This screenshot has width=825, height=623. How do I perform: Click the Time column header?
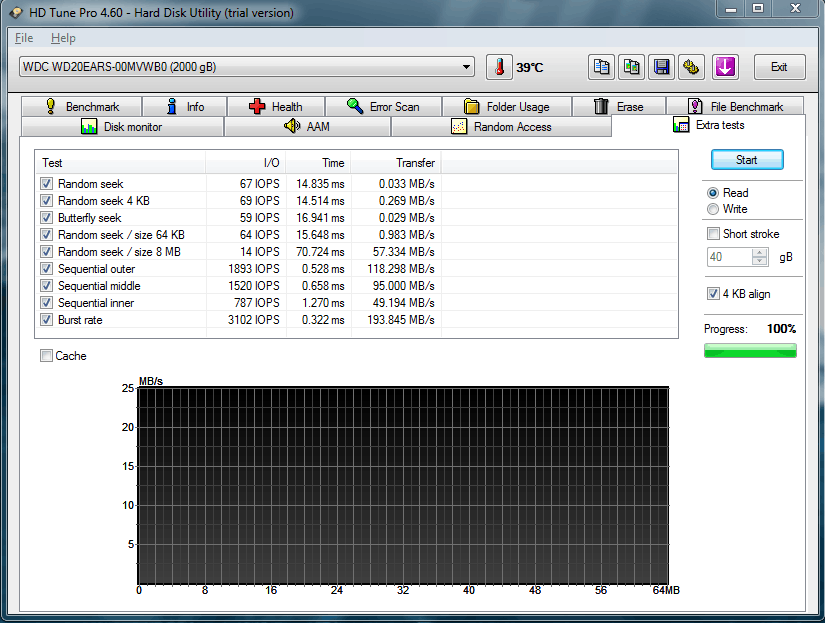pyautogui.click(x=318, y=163)
